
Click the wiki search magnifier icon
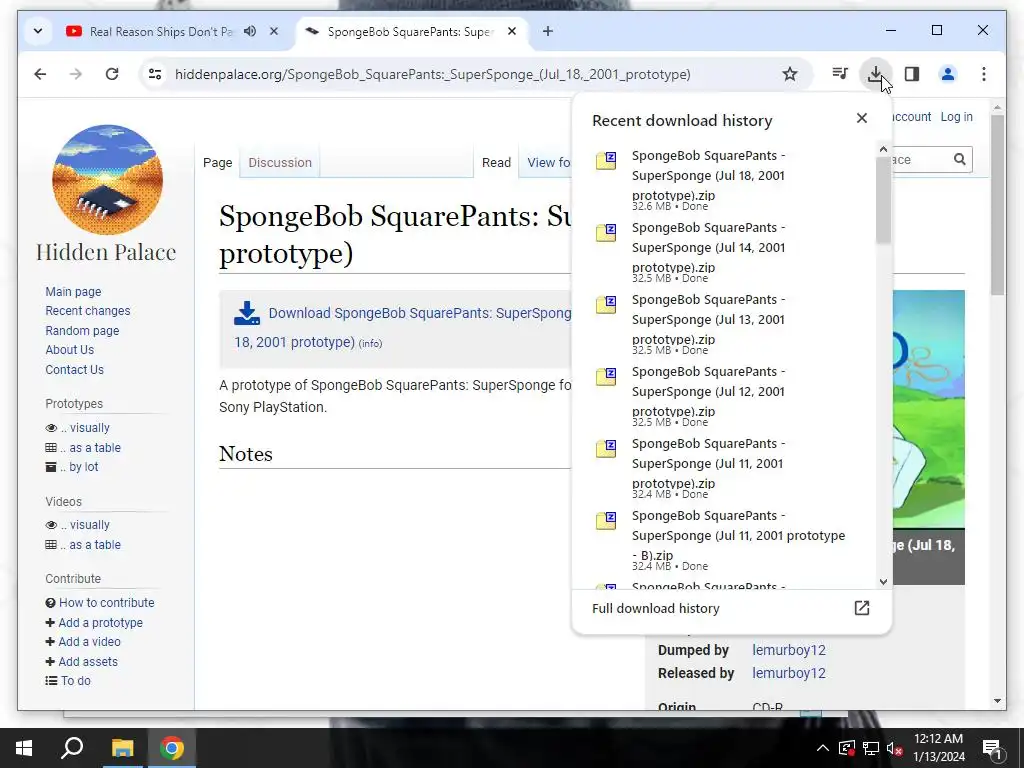(959, 159)
